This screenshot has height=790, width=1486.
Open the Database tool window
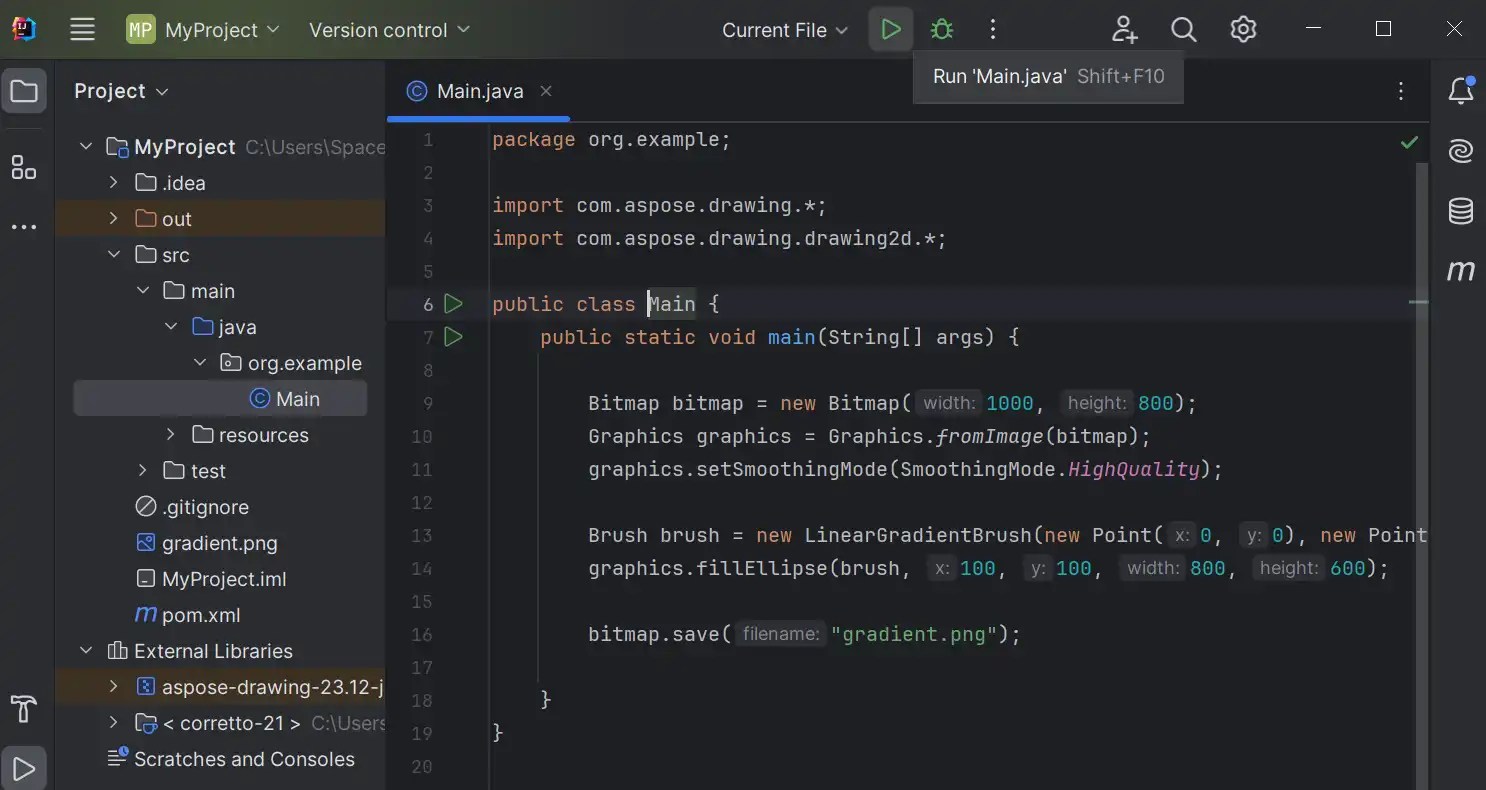(x=1460, y=211)
